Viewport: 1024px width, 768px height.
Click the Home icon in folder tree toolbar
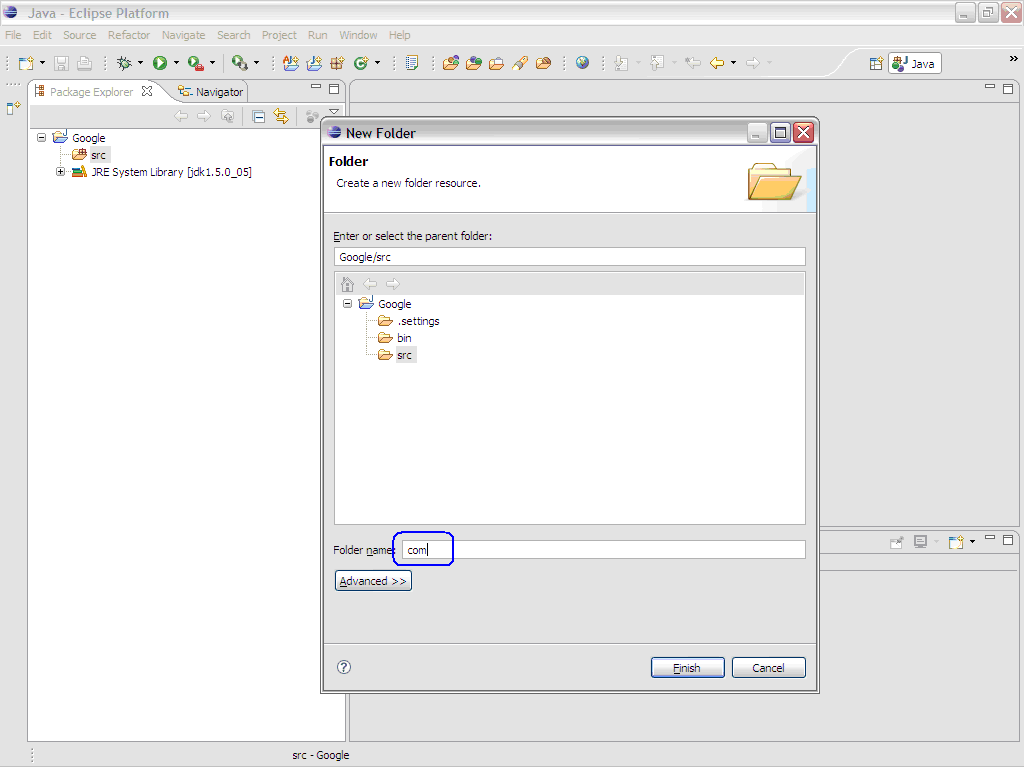[347, 284]
